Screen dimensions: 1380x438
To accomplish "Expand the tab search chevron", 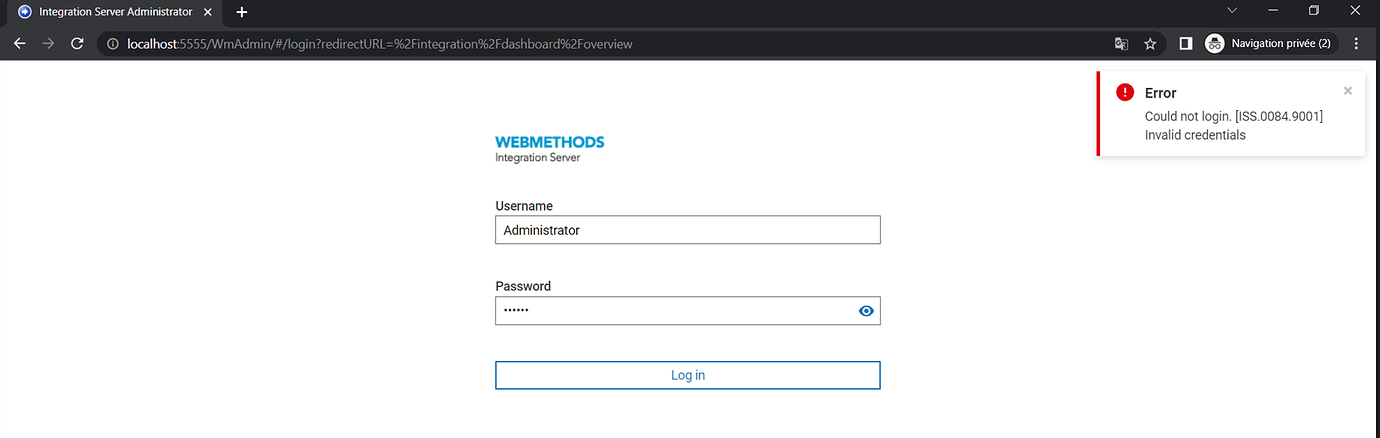I will coord(1232,11).
